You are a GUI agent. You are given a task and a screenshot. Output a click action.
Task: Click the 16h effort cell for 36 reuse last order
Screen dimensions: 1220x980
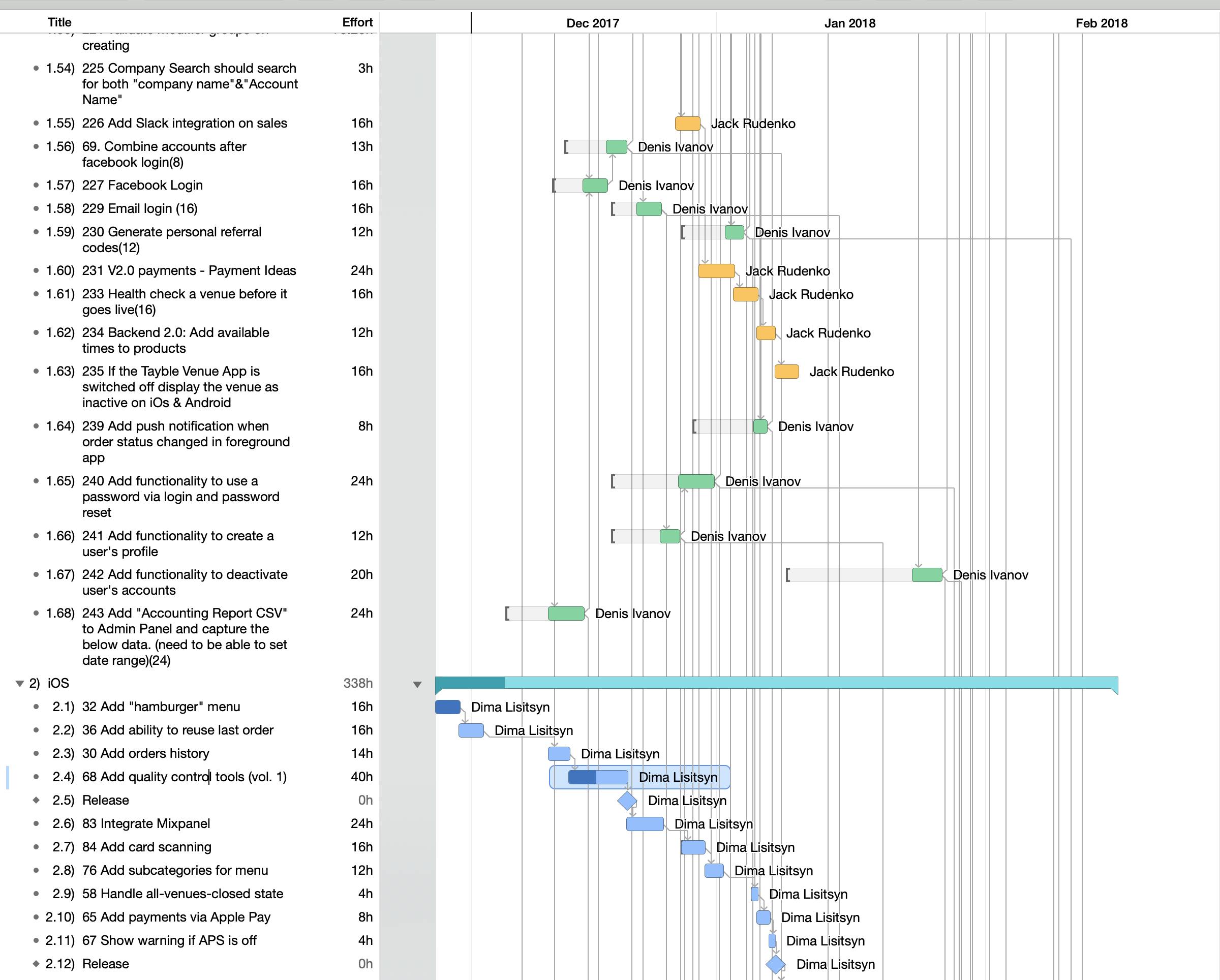pos(361,730)
